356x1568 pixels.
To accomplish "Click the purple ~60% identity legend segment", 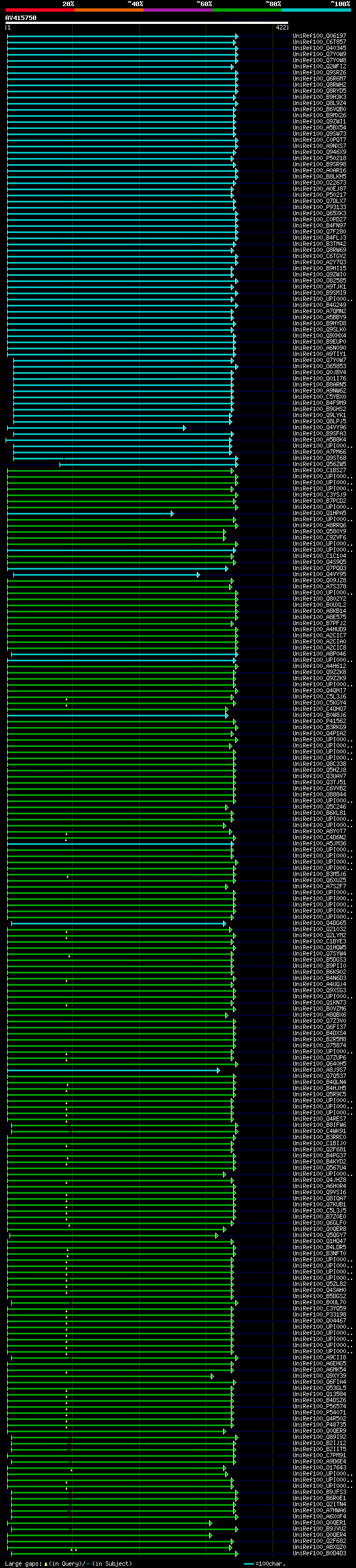I will pos(179,10).
